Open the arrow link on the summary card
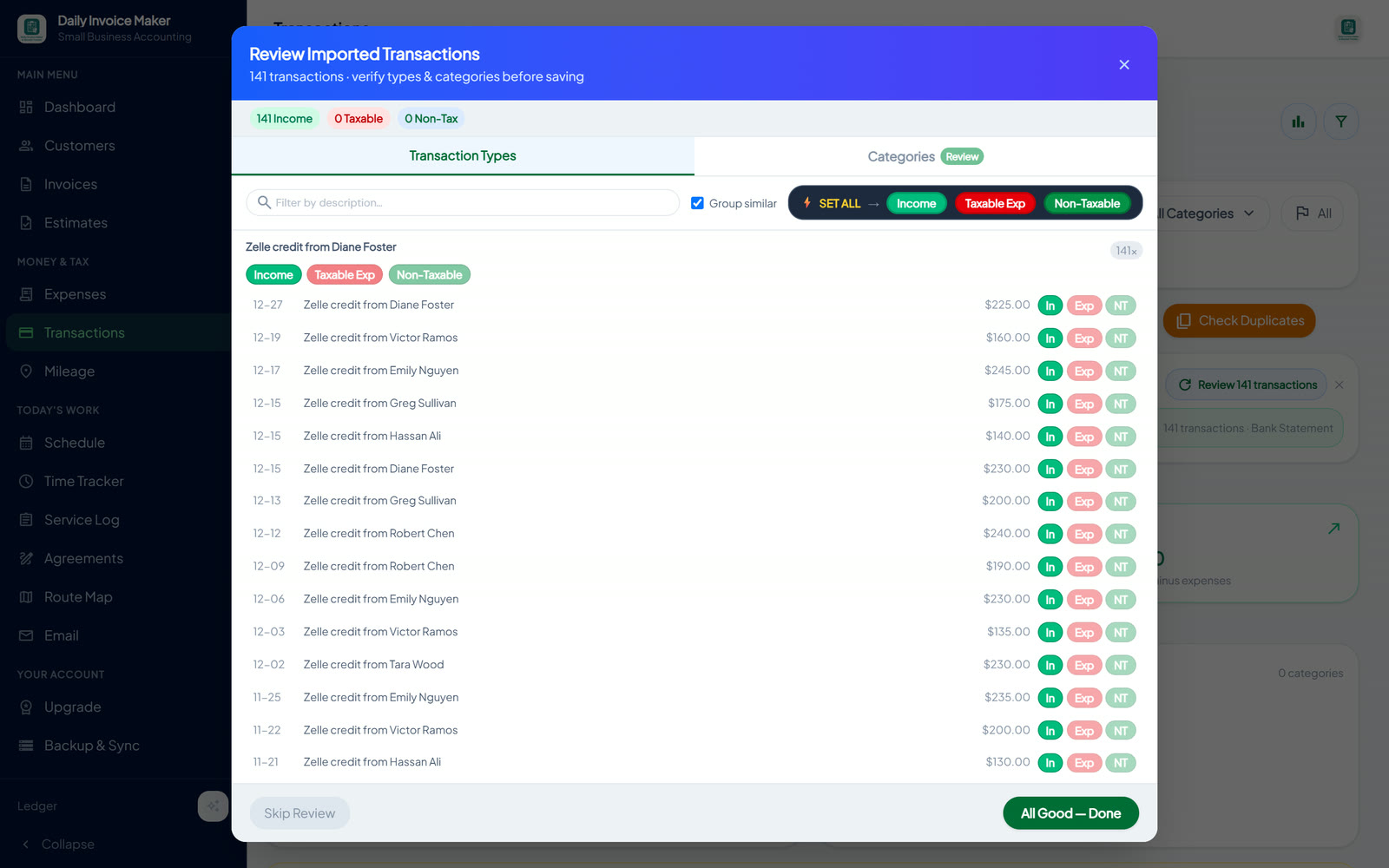The width and height of the screenshot is (1389, 868). point(1334,528)
